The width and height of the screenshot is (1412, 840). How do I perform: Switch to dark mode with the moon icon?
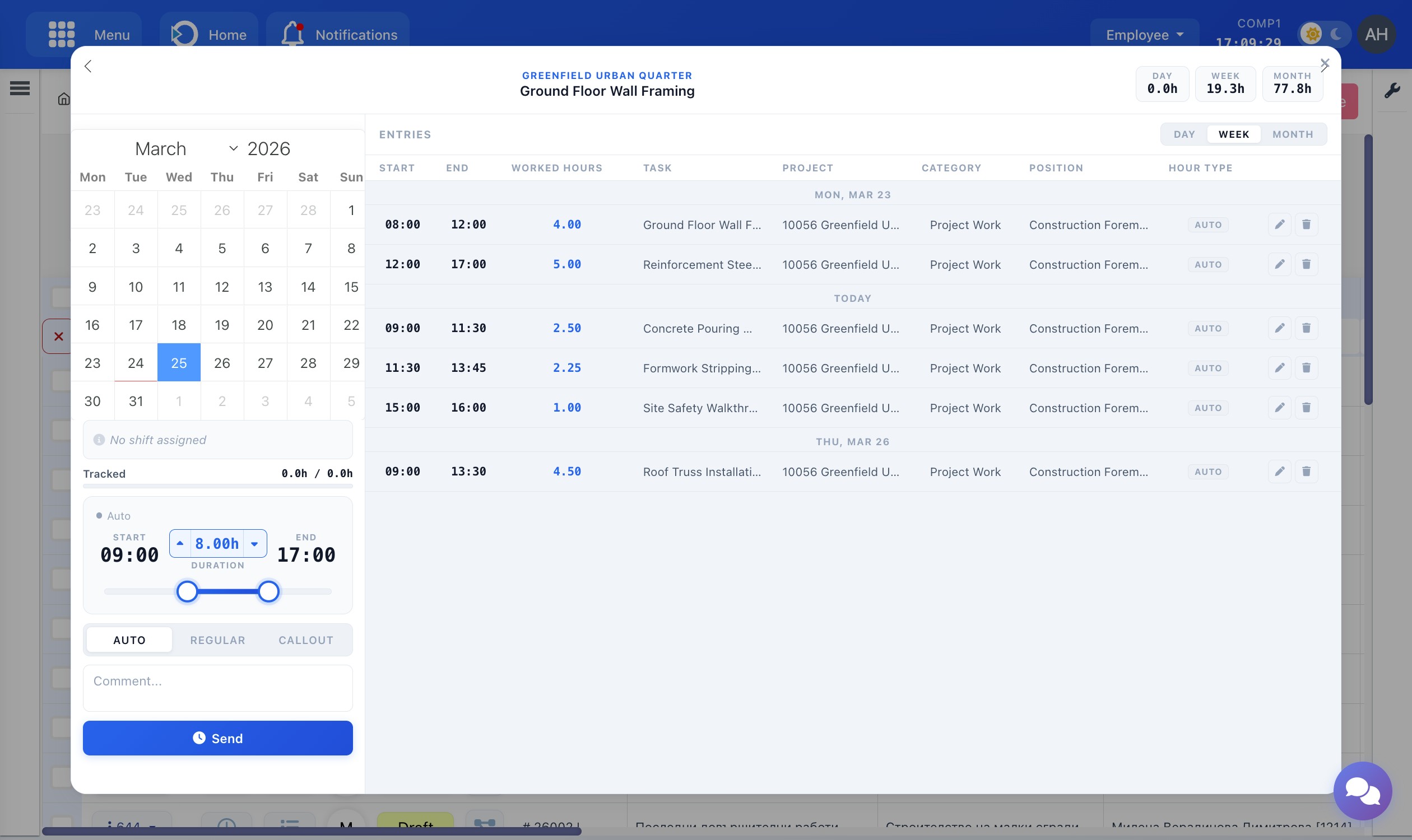point(1336,34)
